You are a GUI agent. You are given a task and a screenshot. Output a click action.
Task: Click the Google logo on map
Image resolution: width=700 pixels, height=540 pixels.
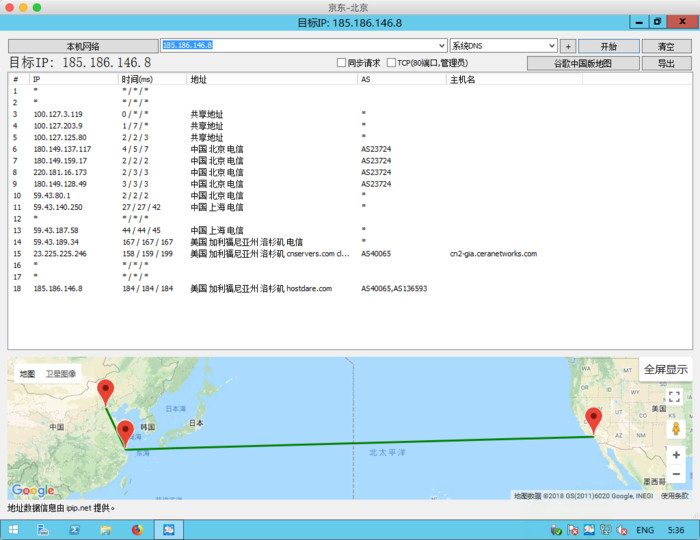tap(33, 490)
